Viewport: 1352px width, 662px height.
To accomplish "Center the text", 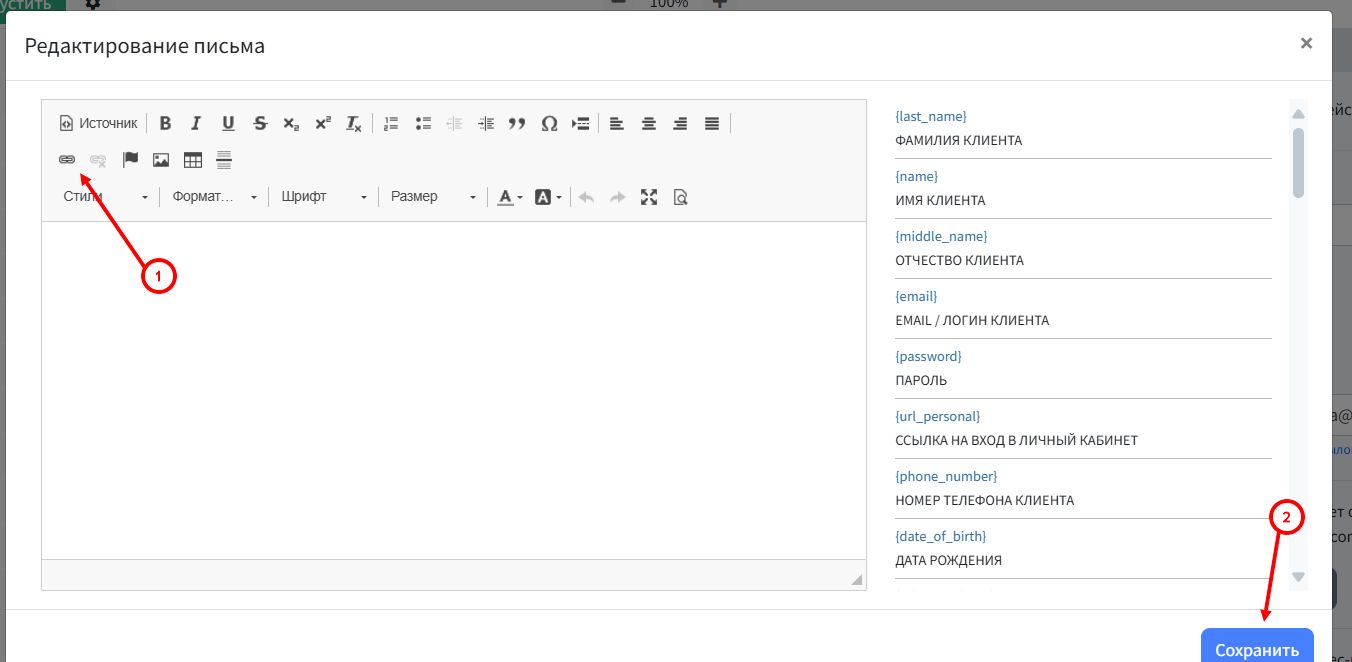I will (x=649, y=123).
